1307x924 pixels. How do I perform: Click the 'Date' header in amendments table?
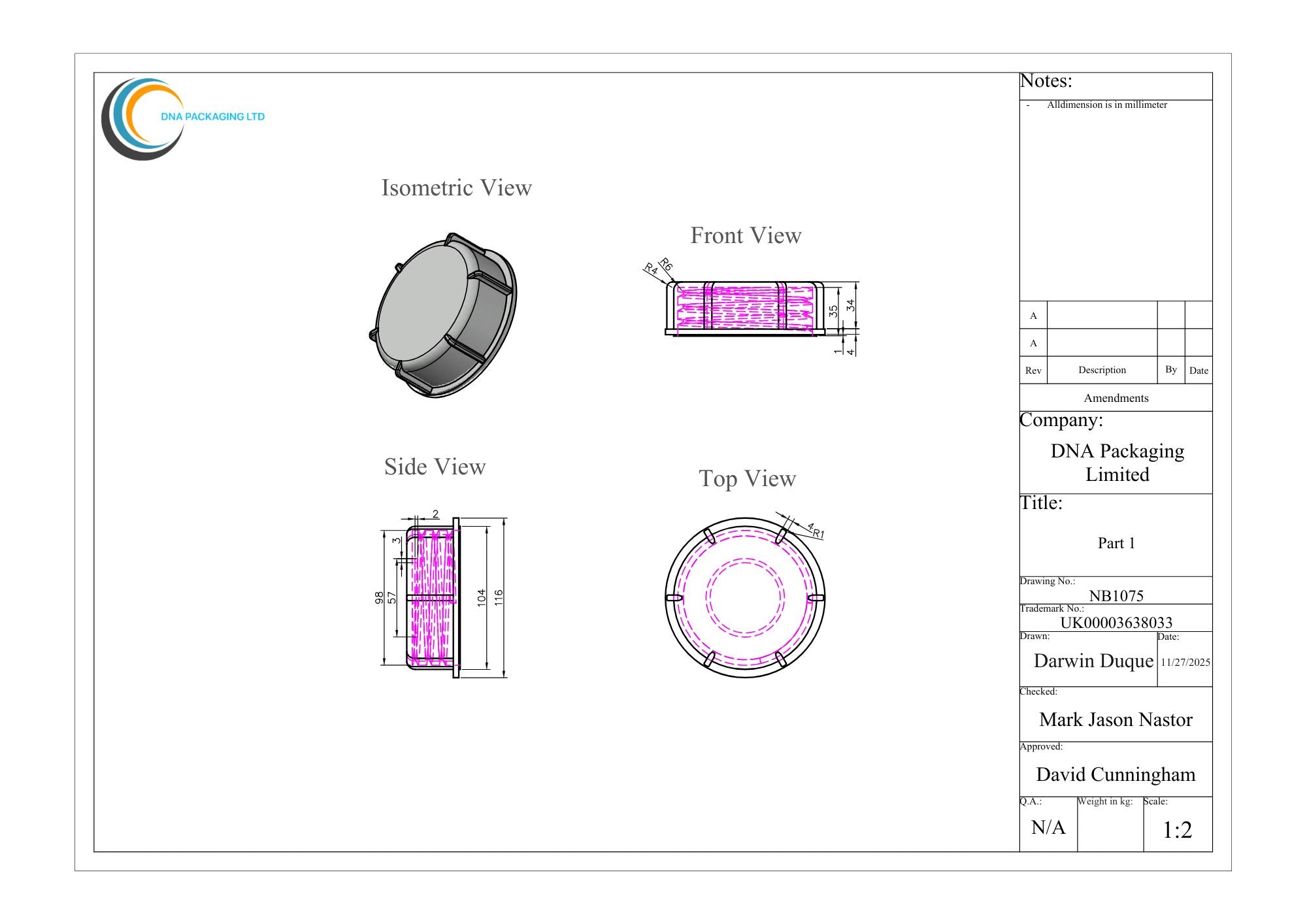pos(1199,371)
